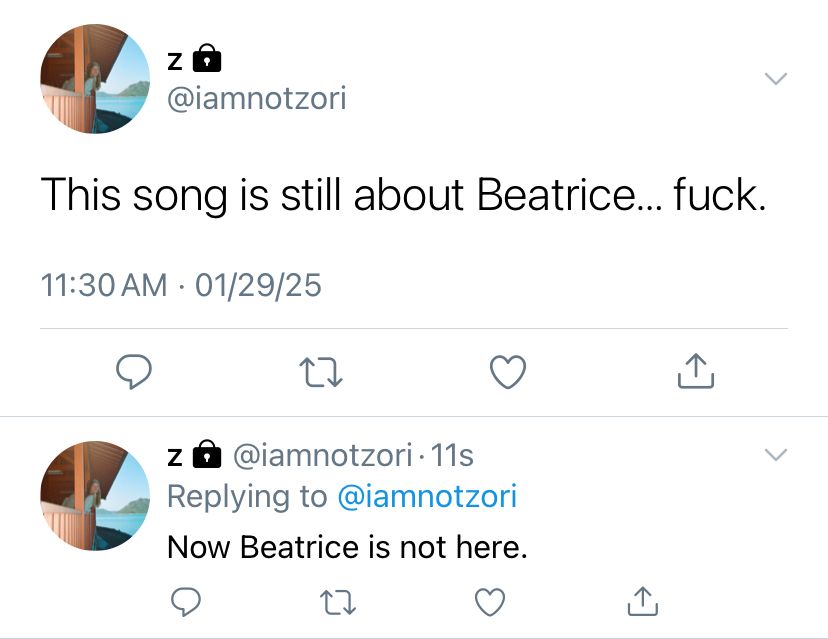Click the blue @iamnotzori mention link
Viewport: 828px width, 639px height.
pos(428,496)
